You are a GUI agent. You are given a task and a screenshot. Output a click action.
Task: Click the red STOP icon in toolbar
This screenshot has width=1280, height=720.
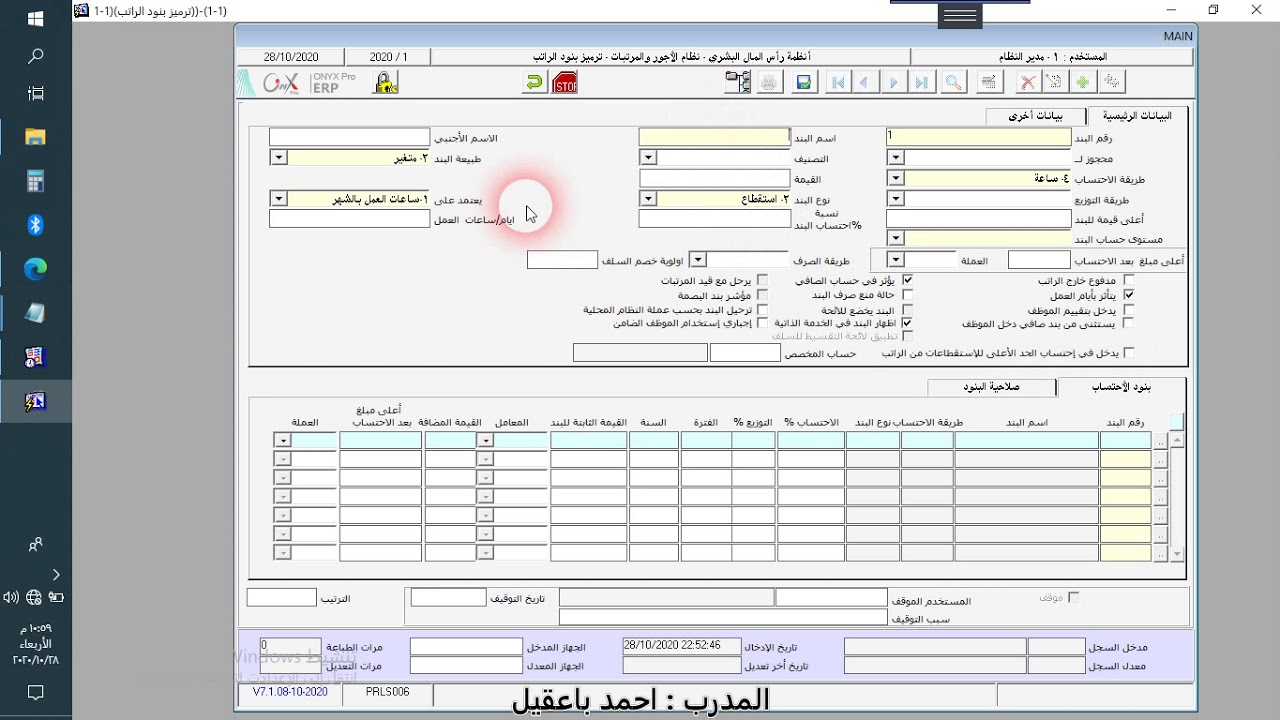pos(565,83)
